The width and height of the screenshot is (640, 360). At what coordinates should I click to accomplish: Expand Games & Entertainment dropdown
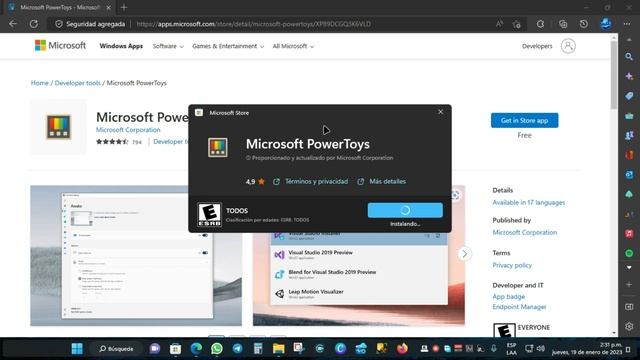click(228, 46)
